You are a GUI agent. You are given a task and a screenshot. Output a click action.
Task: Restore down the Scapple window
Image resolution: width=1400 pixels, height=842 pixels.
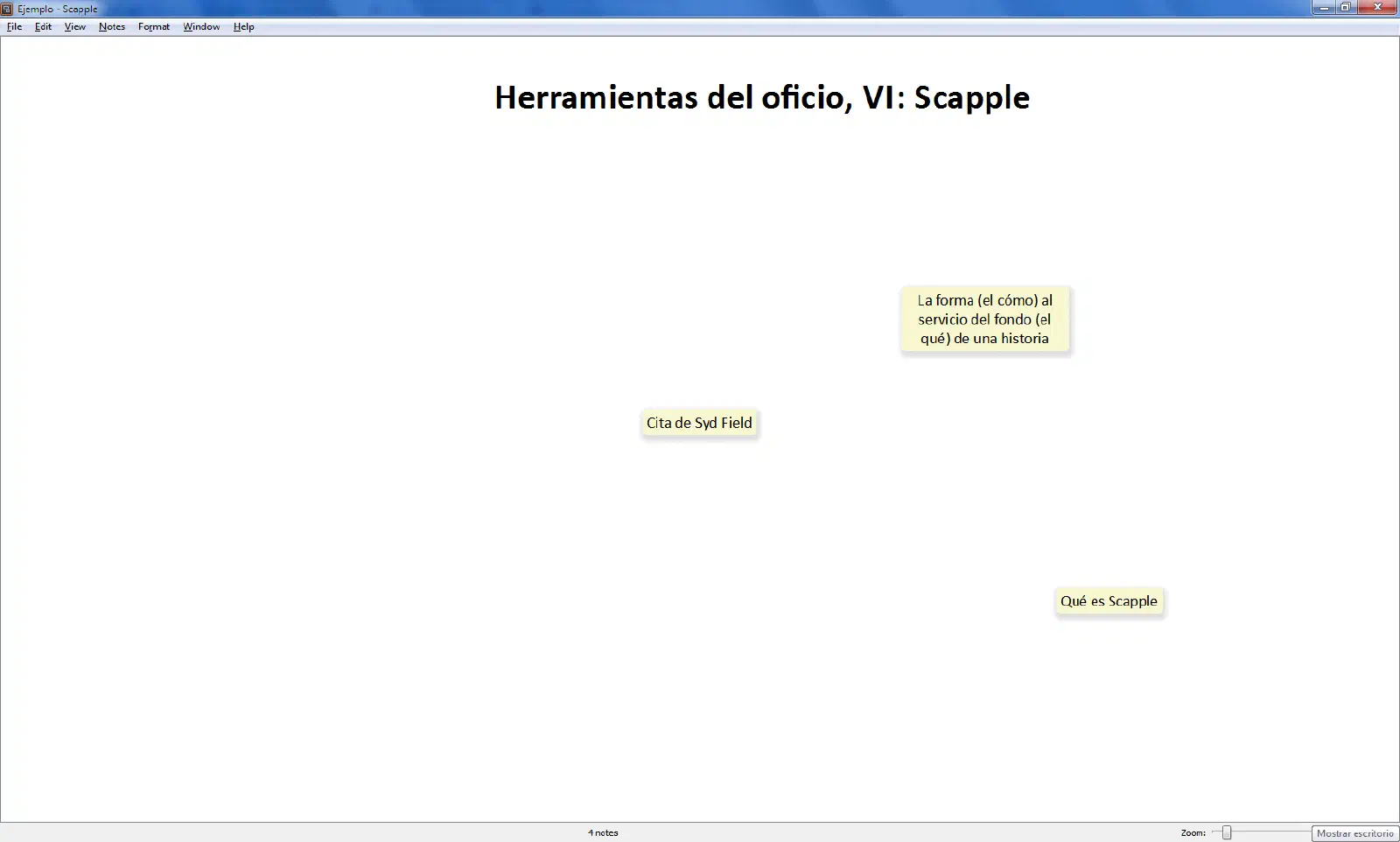pos(1346,7)
